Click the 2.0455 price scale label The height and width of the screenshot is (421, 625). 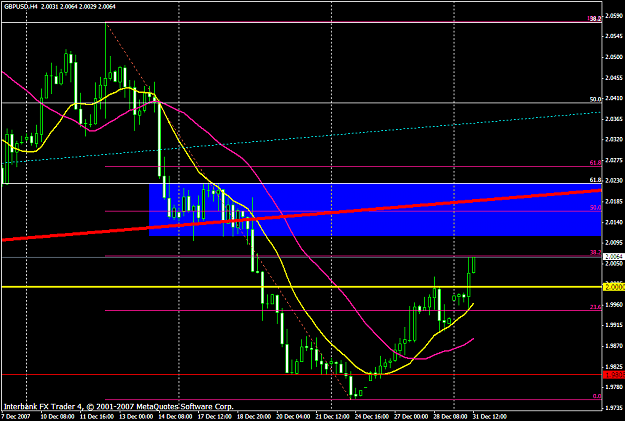coord(614,78)
